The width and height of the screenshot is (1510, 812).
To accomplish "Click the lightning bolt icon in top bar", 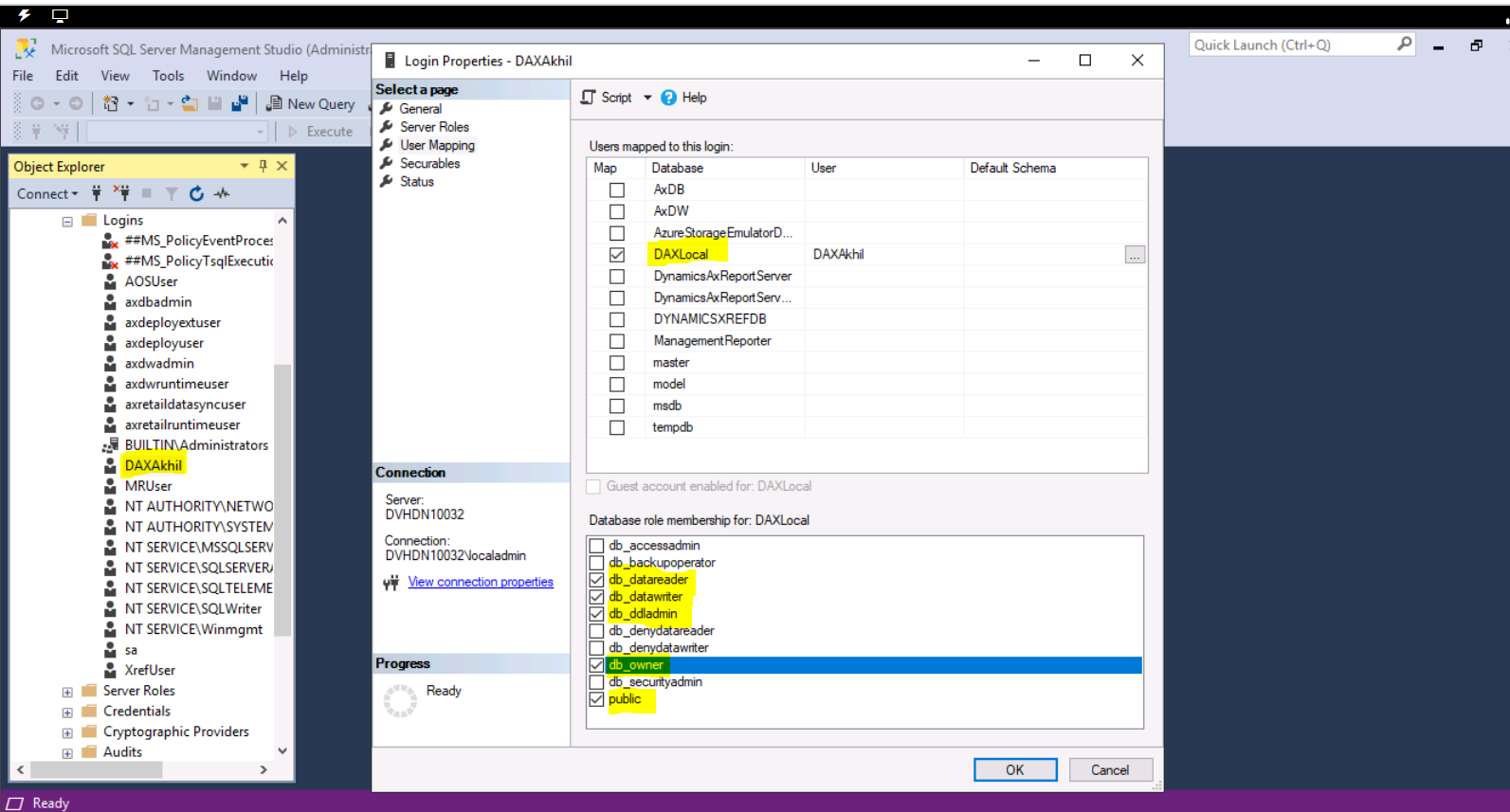I will tap(25, 15).
